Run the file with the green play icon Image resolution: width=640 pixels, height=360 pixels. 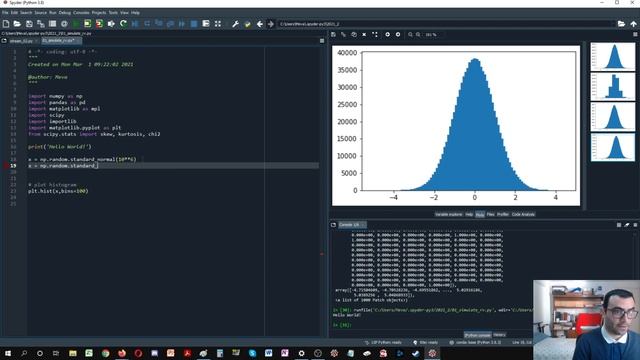(76, 24)
